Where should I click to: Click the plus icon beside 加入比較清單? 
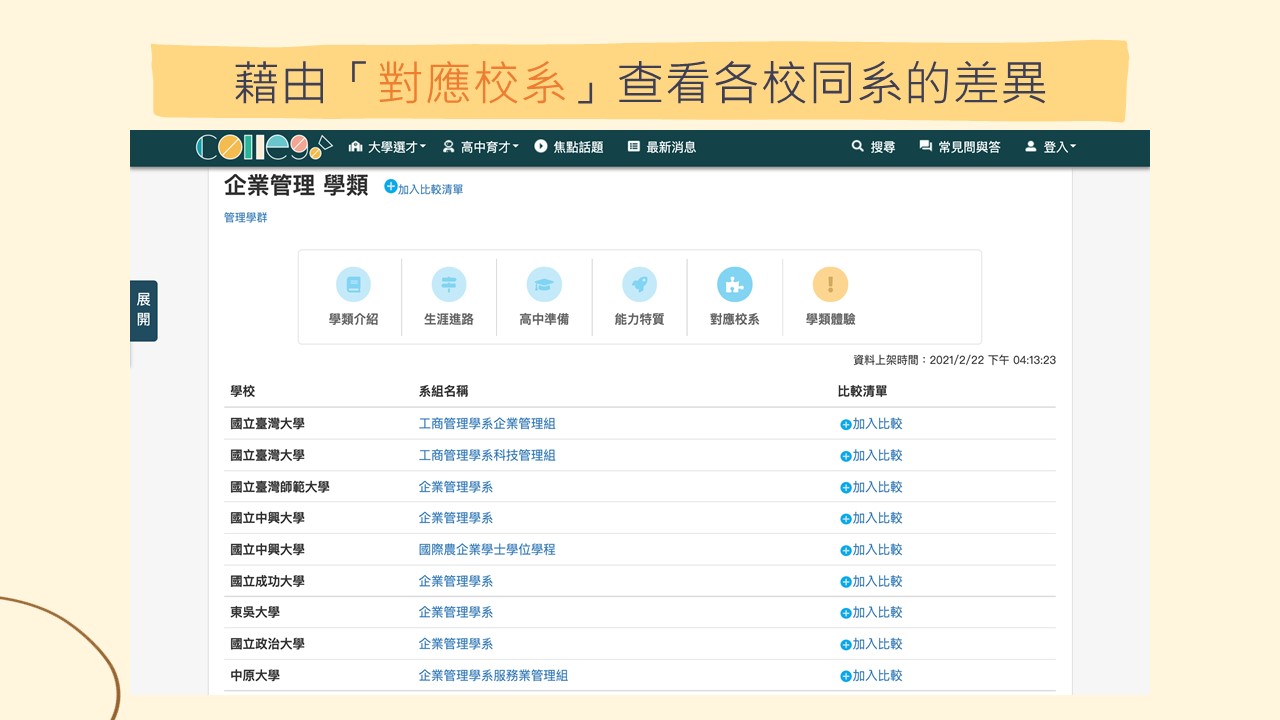[x=391, y=187]
